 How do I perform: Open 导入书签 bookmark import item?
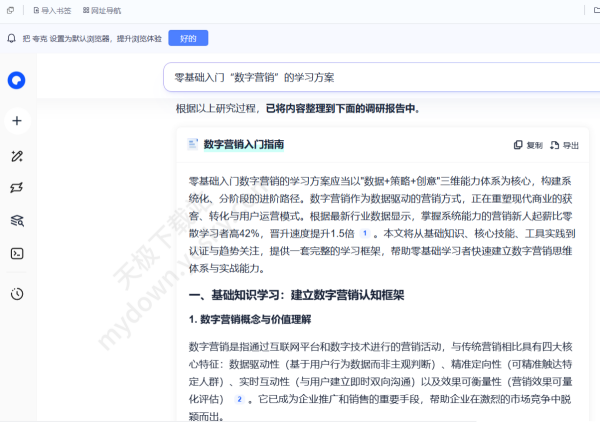pyautogui.click(x=54, y=10)
